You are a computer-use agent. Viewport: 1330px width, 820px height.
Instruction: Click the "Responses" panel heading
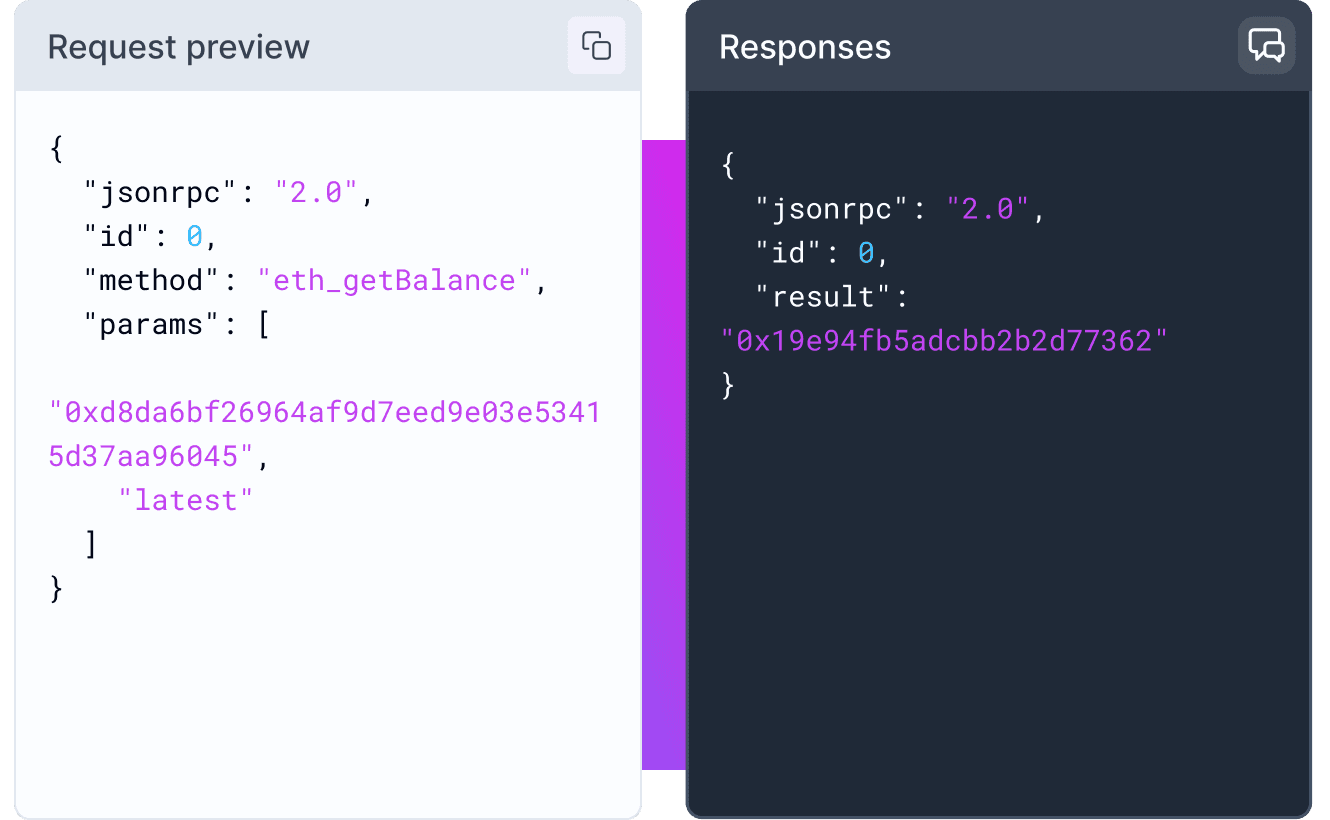[x=805, y=47]
